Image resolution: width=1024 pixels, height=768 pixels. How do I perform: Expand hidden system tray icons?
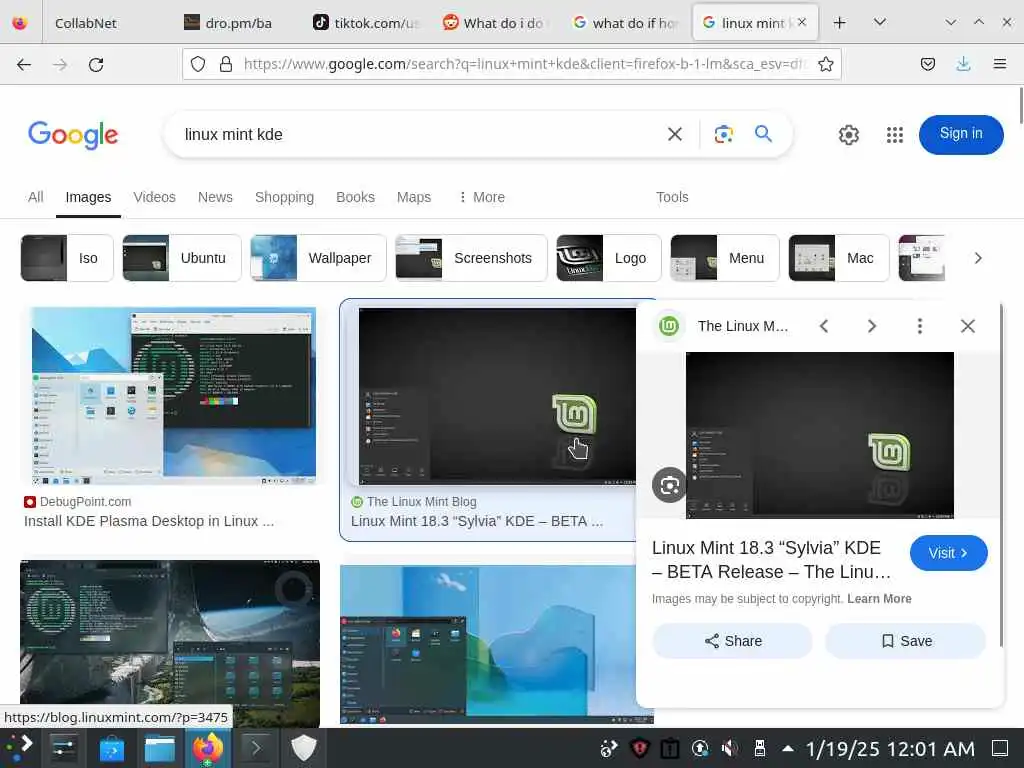[x=788, y=748]
